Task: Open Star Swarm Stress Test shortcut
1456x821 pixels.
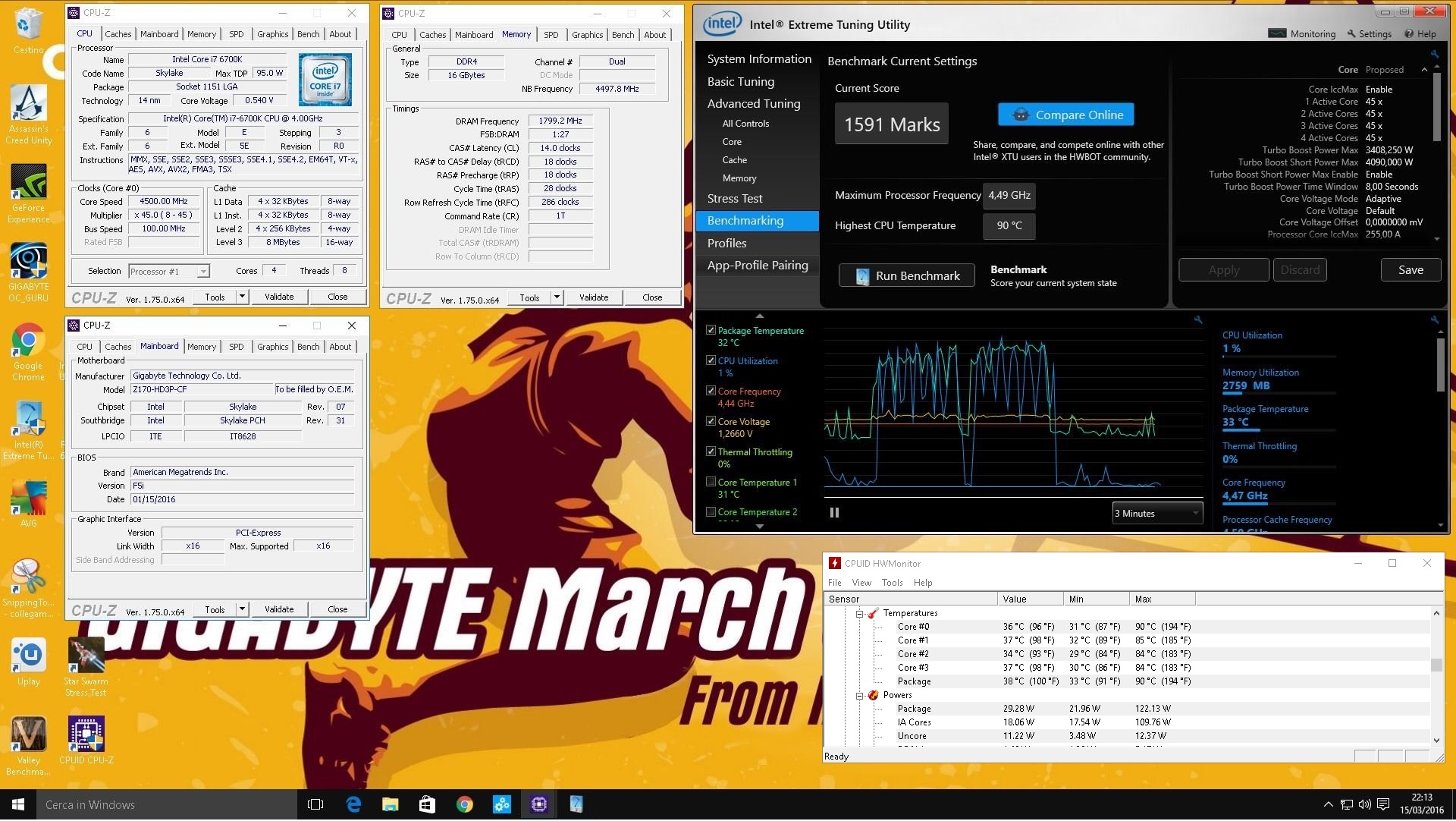Action: point(86,666)
